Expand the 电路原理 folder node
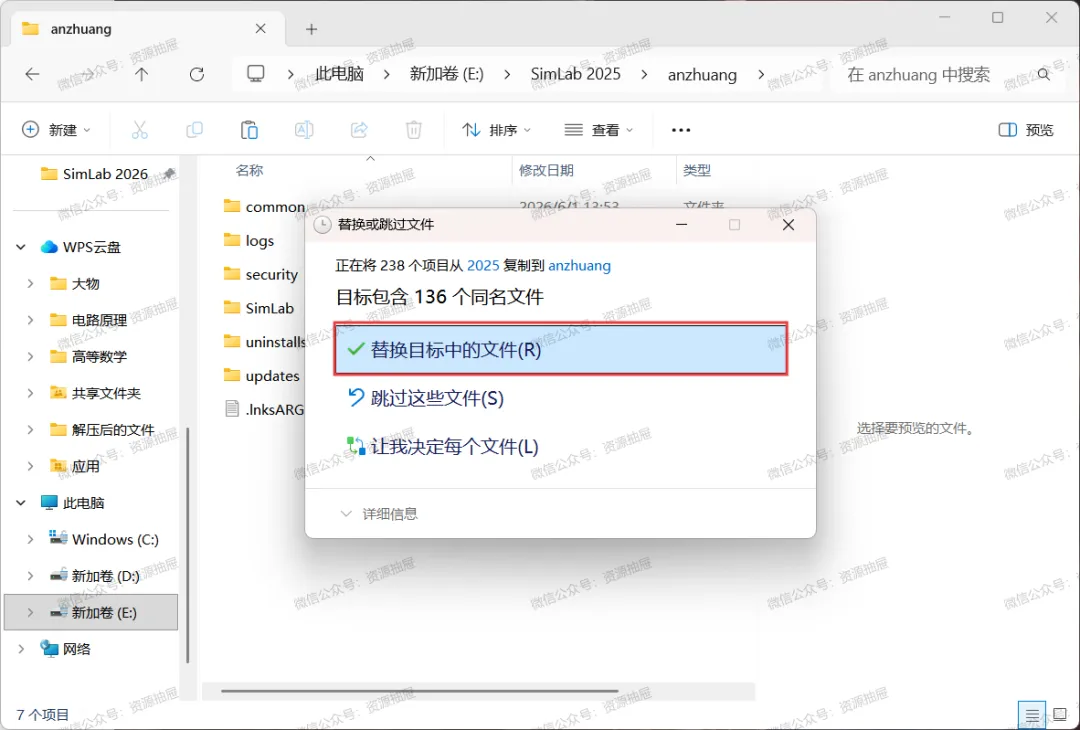This screenshot has width=1080, height=730. pyautogui.click(x=30, y=320)
